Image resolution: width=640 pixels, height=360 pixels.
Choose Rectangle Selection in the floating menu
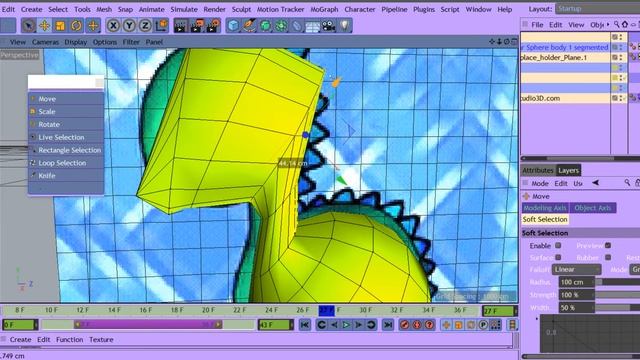pyautogui.click(x=66, y=150)
